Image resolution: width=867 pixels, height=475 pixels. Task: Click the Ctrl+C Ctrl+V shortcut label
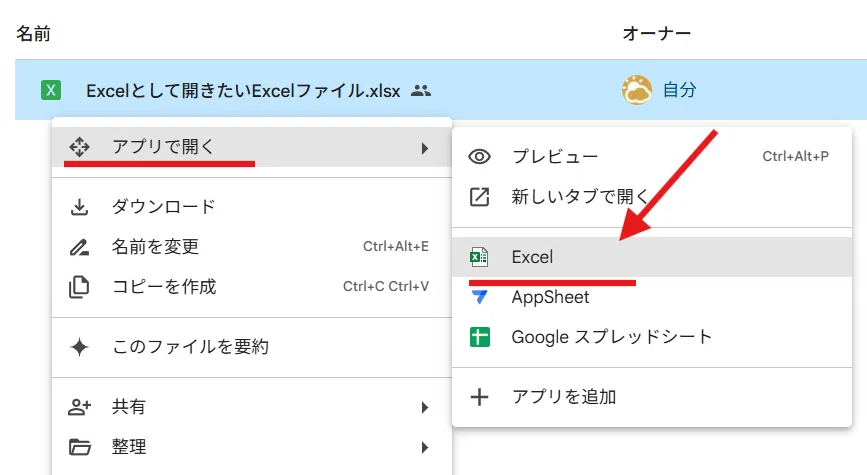coord(385,286)
